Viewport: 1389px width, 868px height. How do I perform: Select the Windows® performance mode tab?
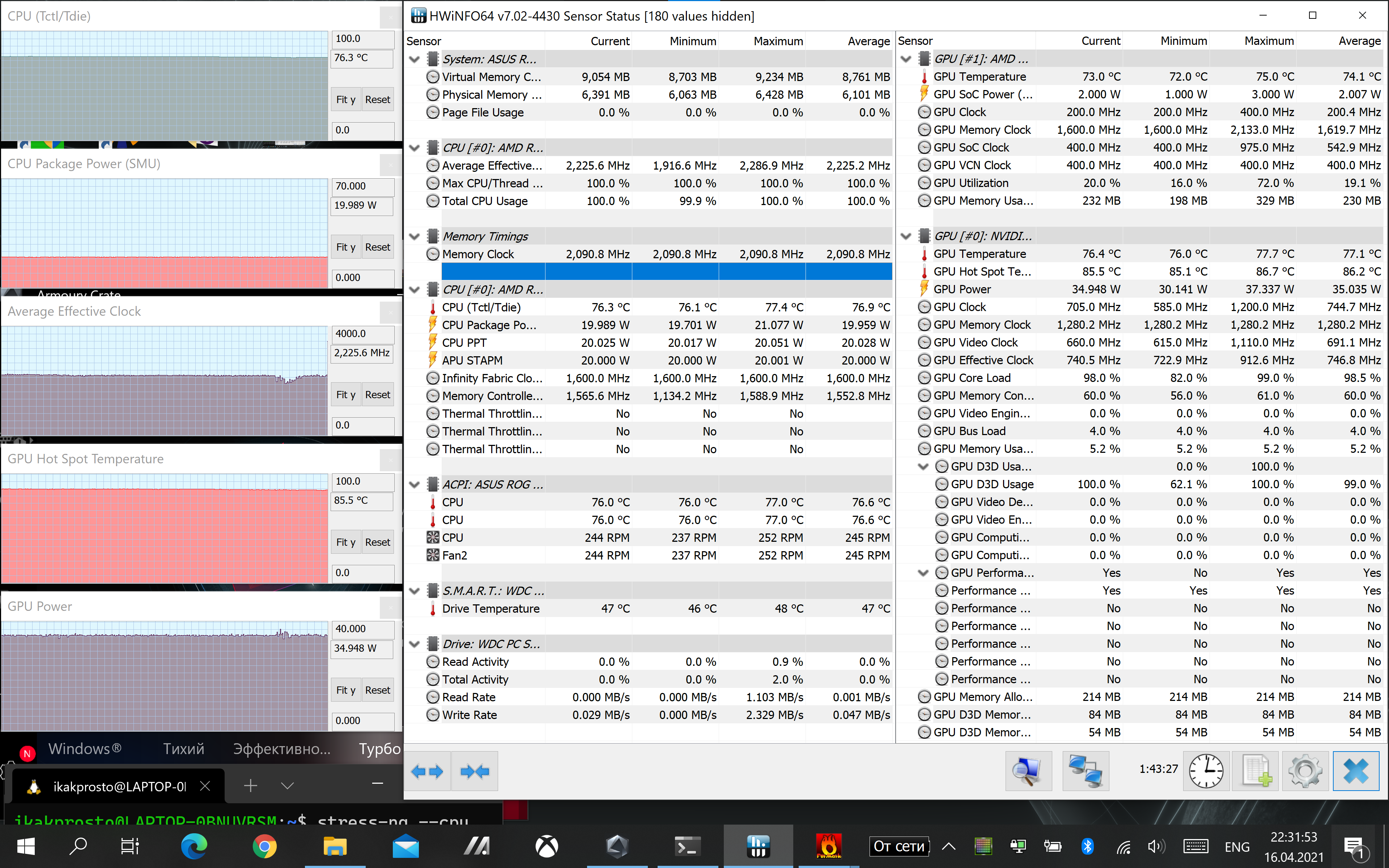tap(85, 749)
